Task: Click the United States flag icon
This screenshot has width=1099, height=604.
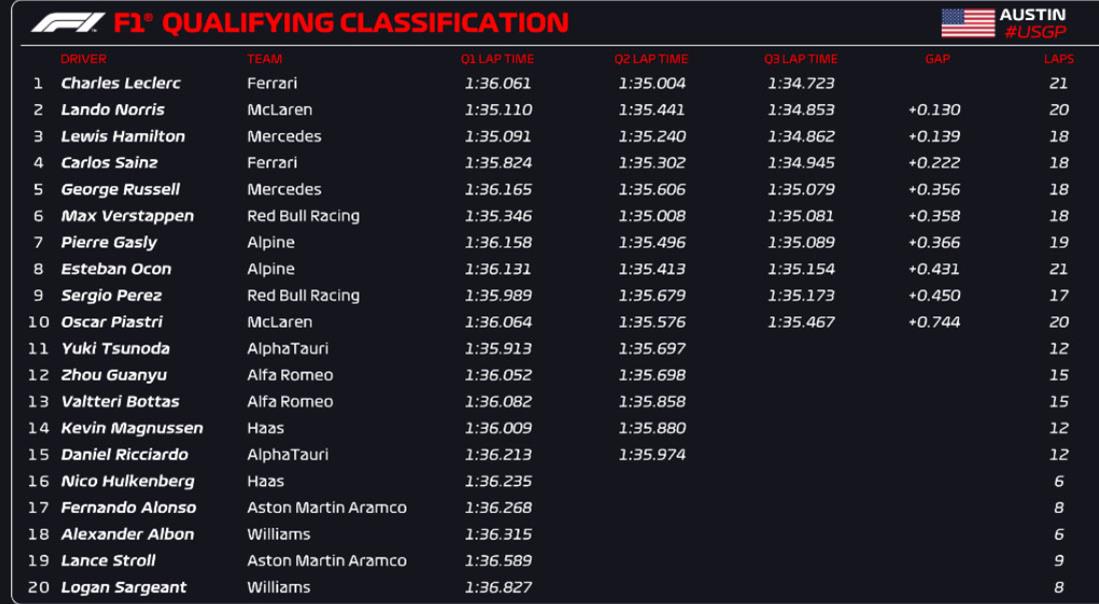Action: point(967,23)
